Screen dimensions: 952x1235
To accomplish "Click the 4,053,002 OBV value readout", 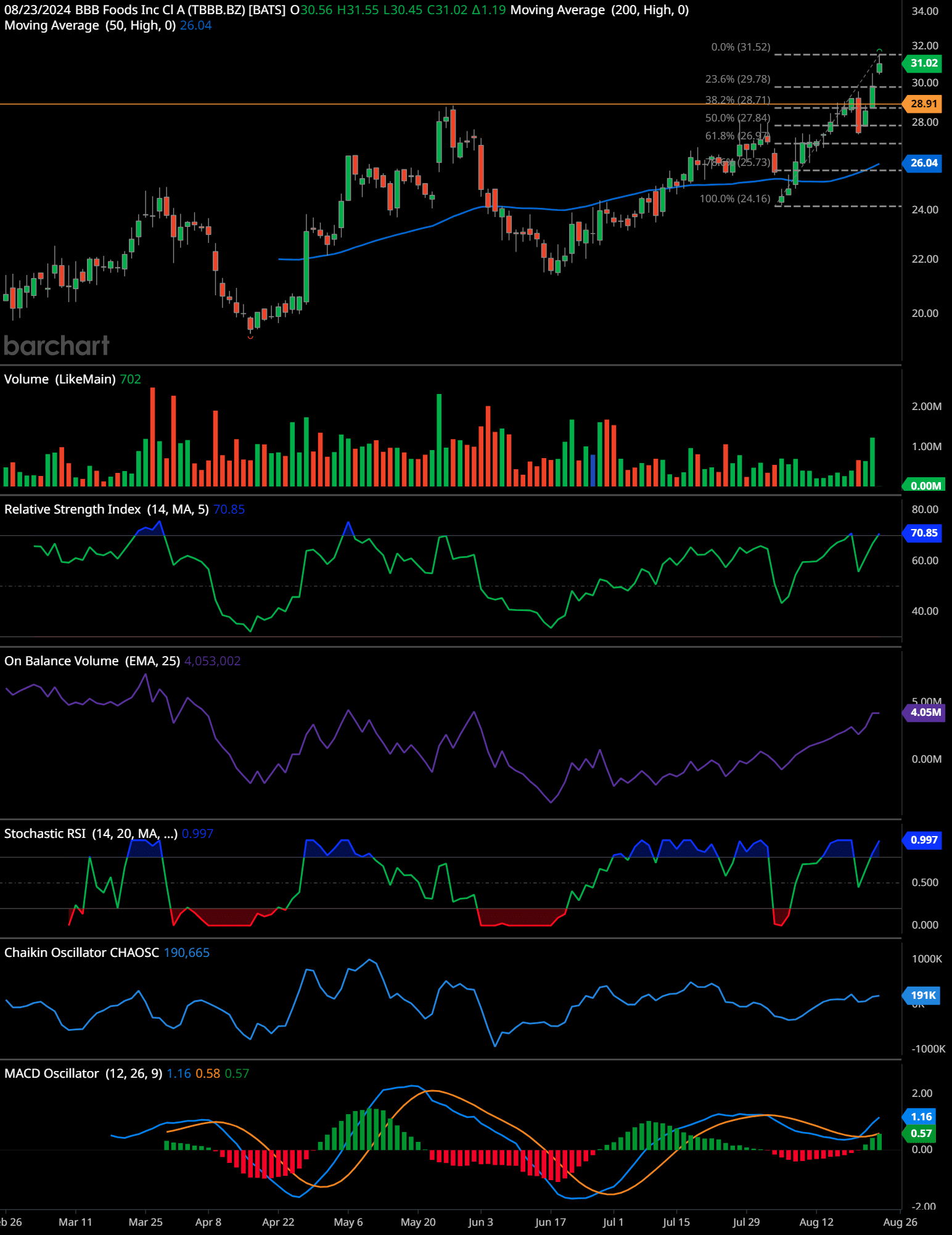I will point(212,661).
